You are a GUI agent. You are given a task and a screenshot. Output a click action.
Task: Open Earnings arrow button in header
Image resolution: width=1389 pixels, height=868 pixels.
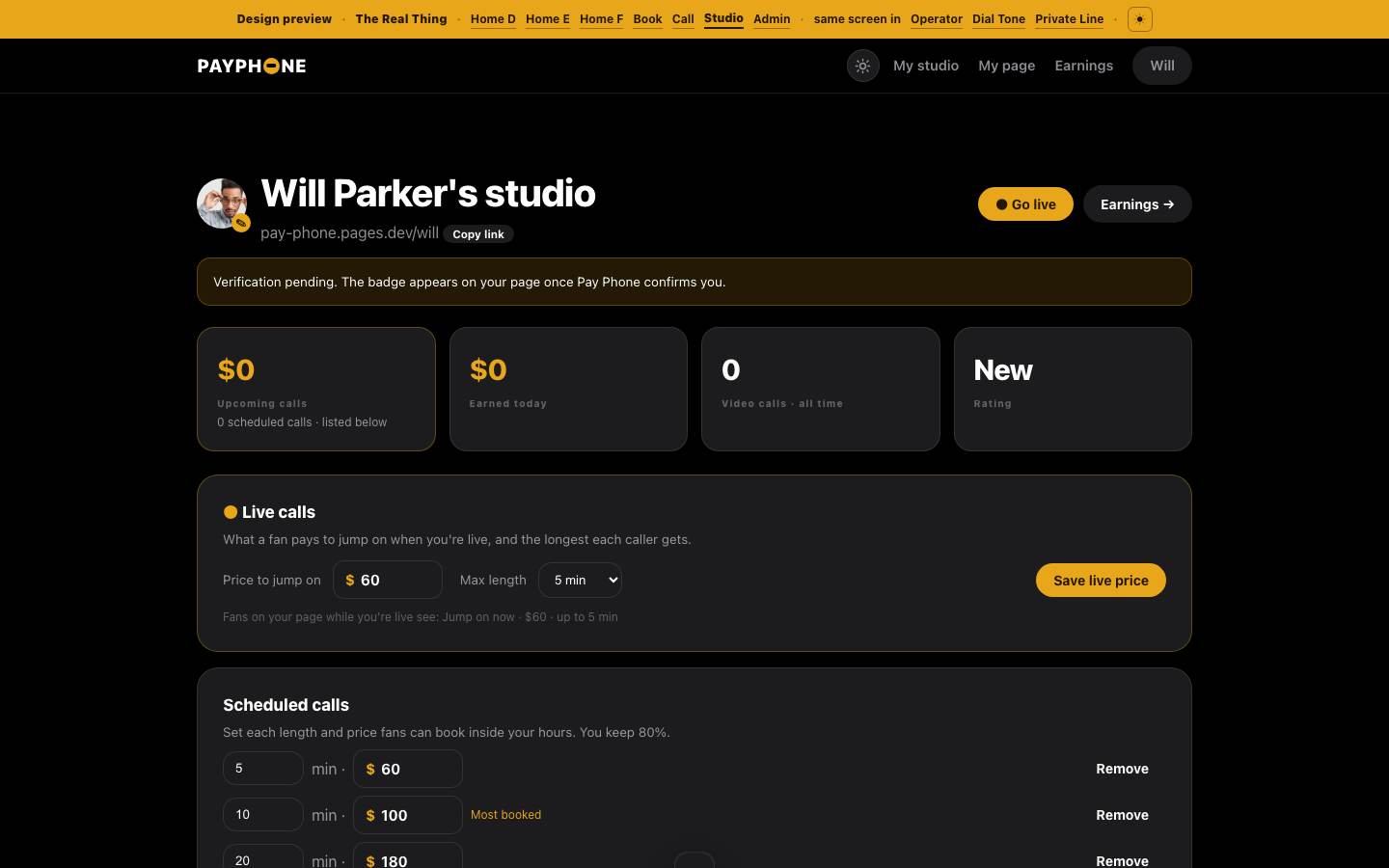click(x=1137, y=204)
